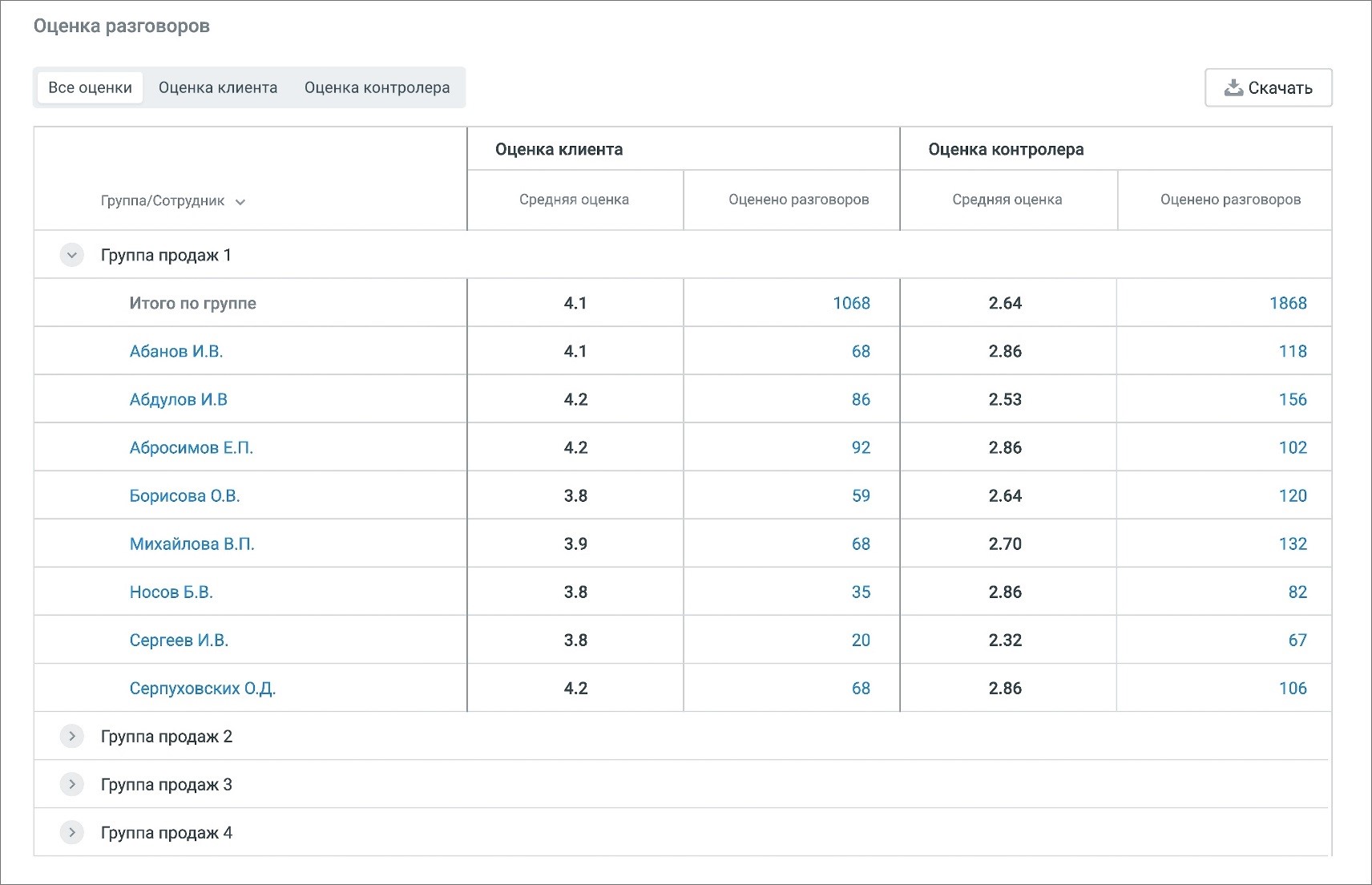Screen dimensions: 1372x885
Task: Expand Группа продаж 4 row
Action: point(72,833)
